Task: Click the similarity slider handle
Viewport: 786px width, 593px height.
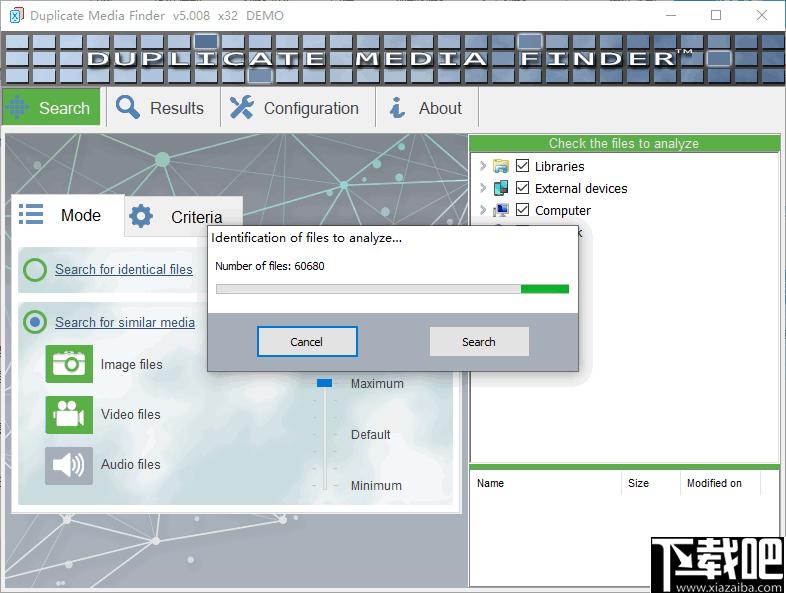Action: 324,383
